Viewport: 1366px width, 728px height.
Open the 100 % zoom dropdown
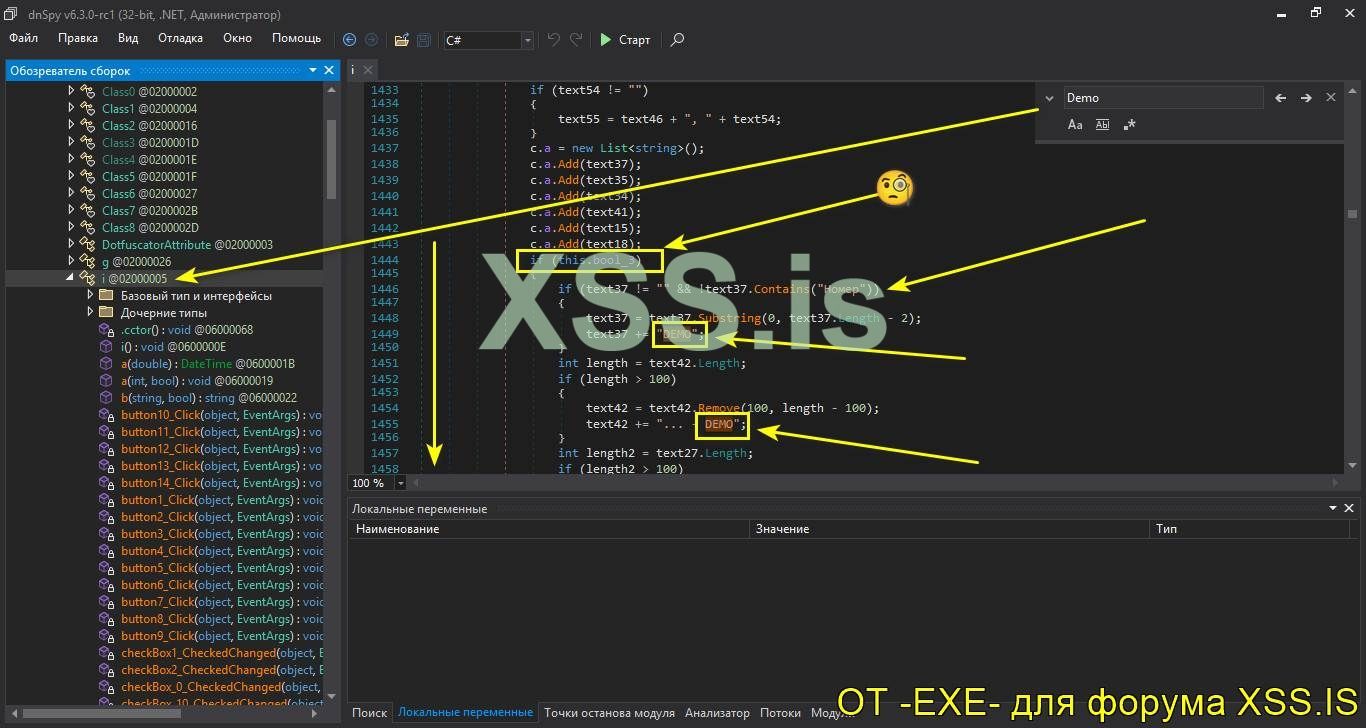(x=401, y=483)
